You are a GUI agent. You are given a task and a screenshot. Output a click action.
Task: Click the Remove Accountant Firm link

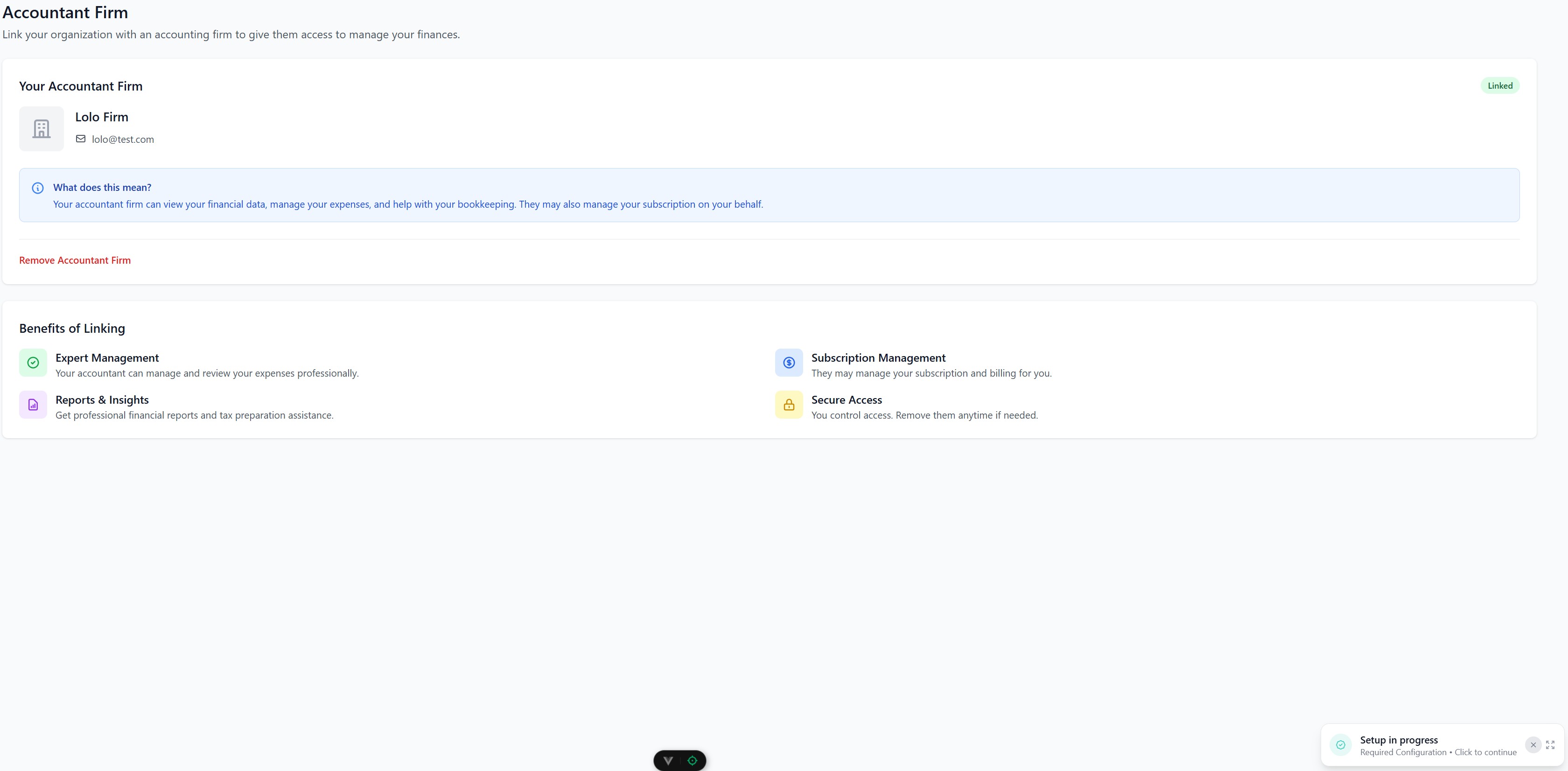pyautogui.click(x=74, y=260)
